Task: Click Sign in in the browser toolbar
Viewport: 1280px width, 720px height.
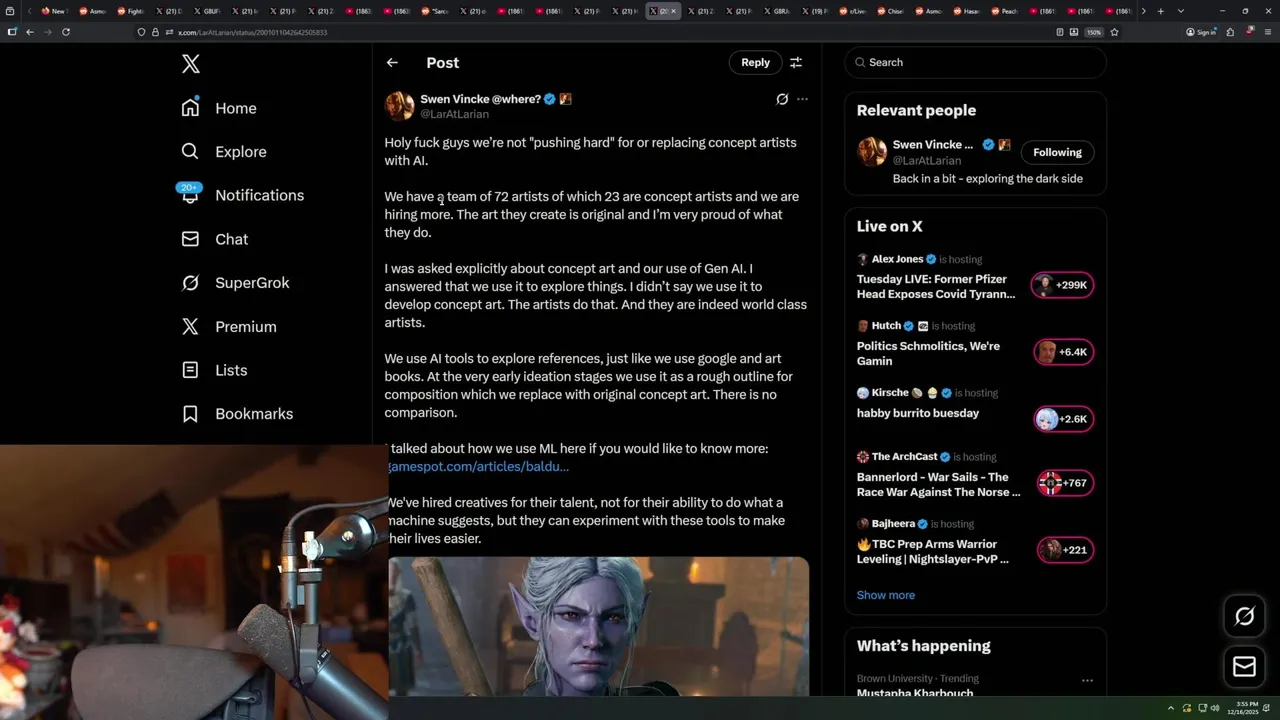Action: click(x=1200, y=32)
